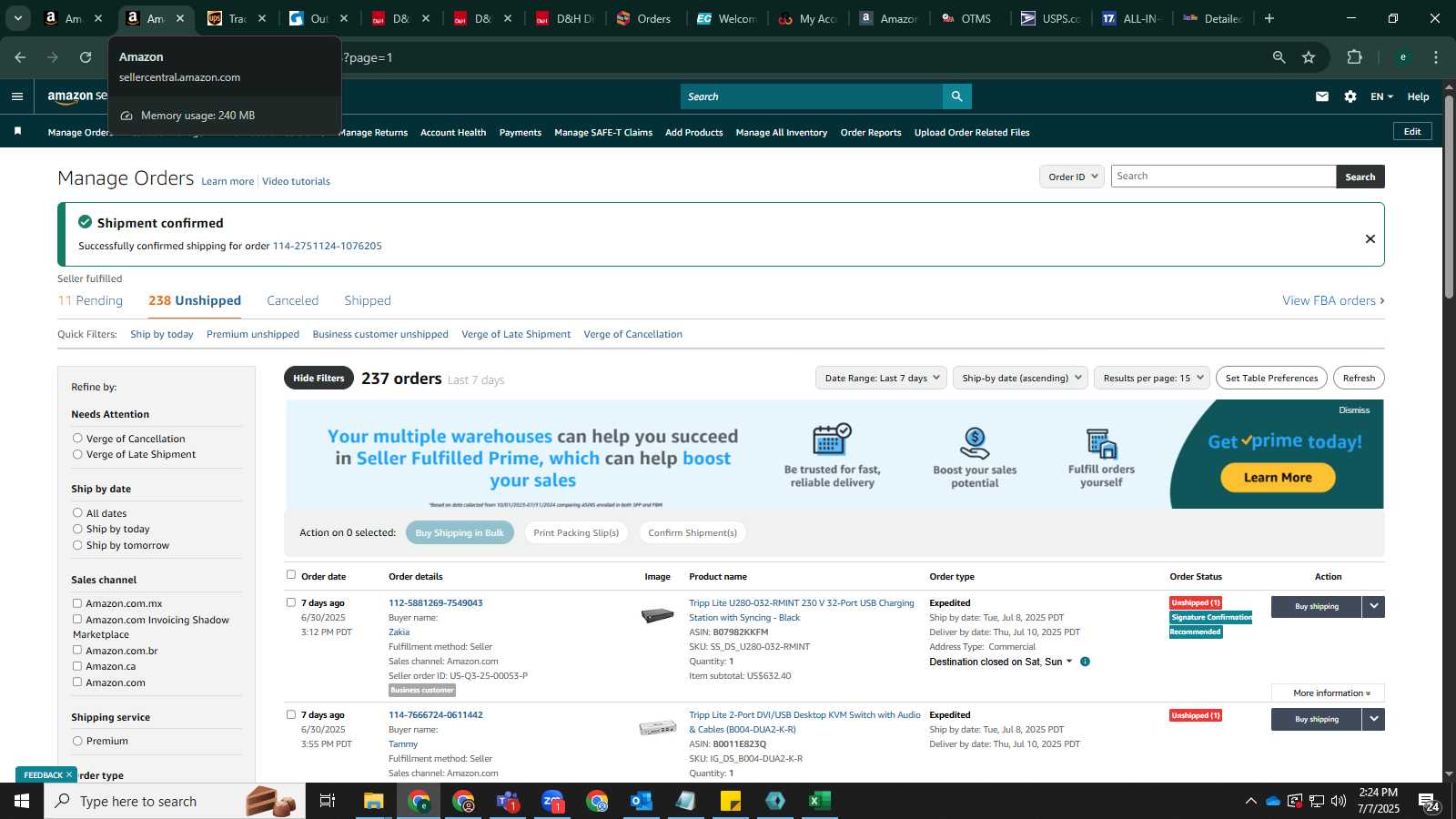Click Learn More on the Prime banner

click(1278, 477)
